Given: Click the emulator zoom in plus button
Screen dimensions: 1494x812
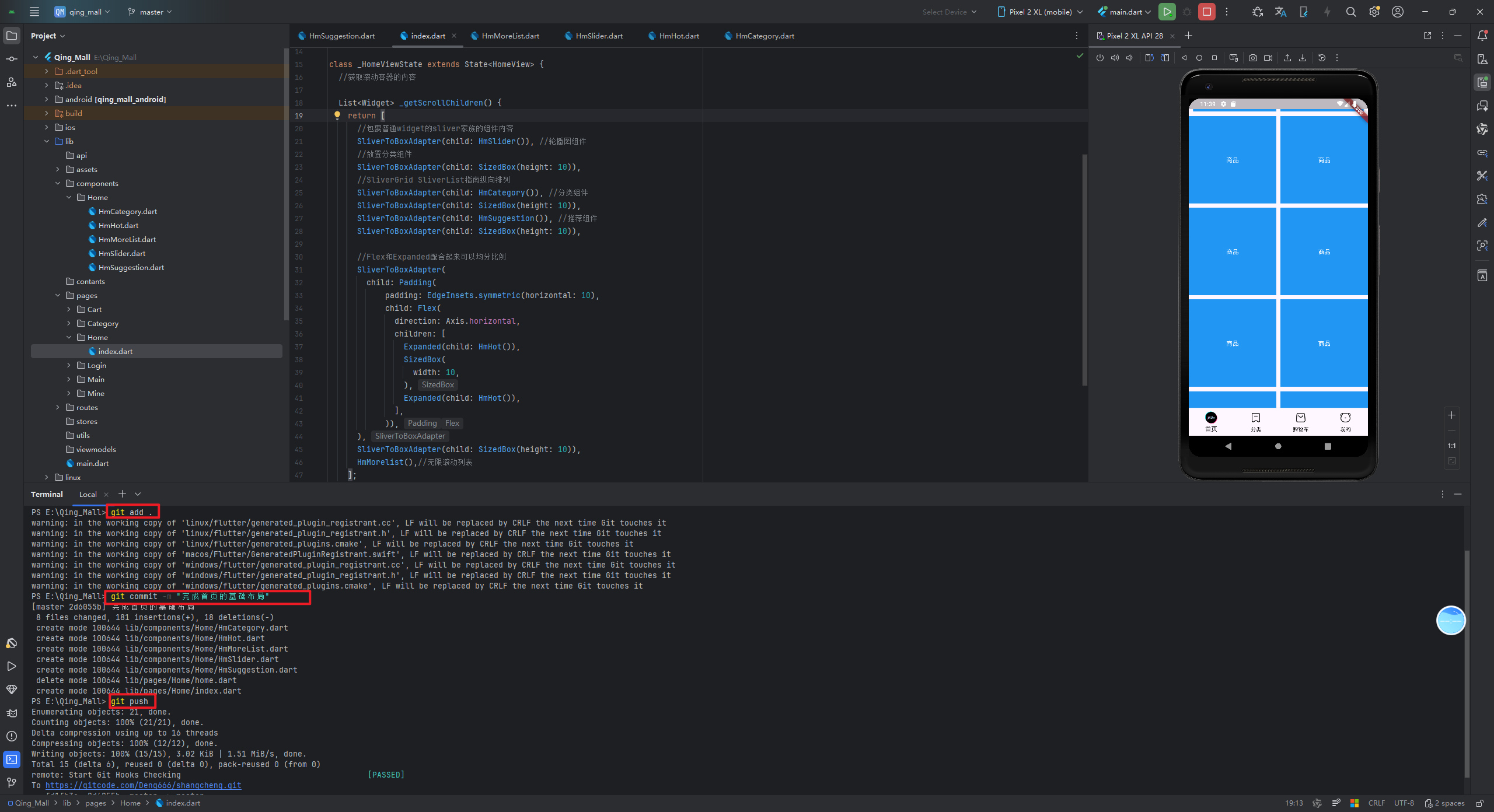Looking at the screenshot, I should 1451,415.
